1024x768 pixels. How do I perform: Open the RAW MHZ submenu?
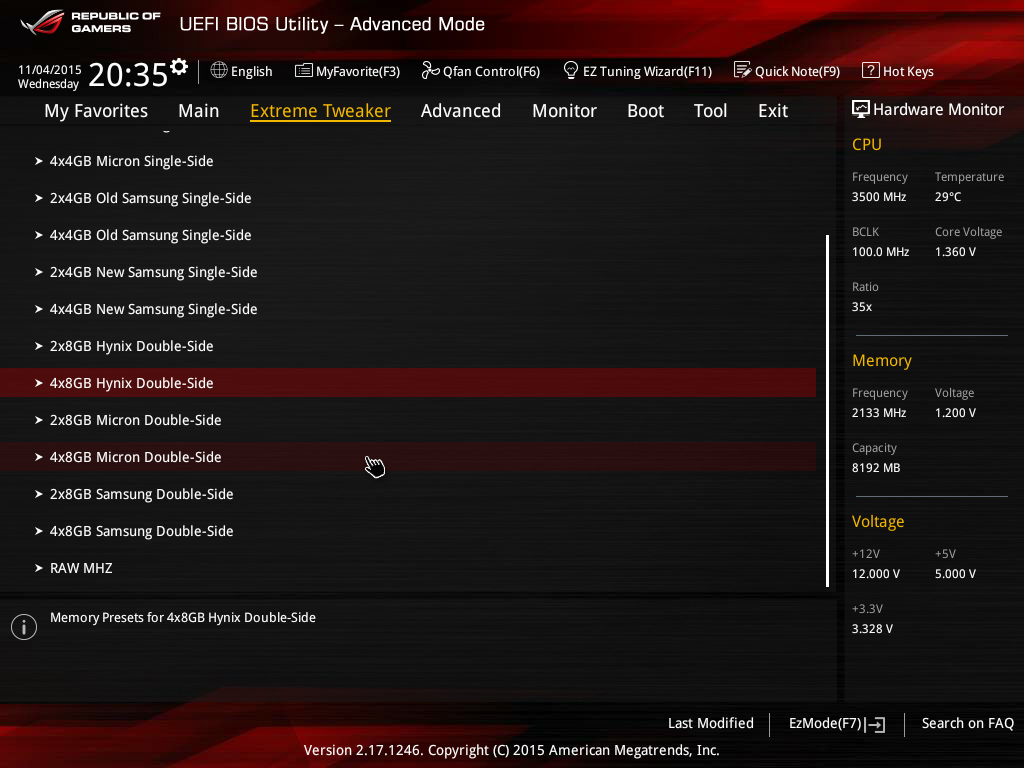[x=408, y=568]
